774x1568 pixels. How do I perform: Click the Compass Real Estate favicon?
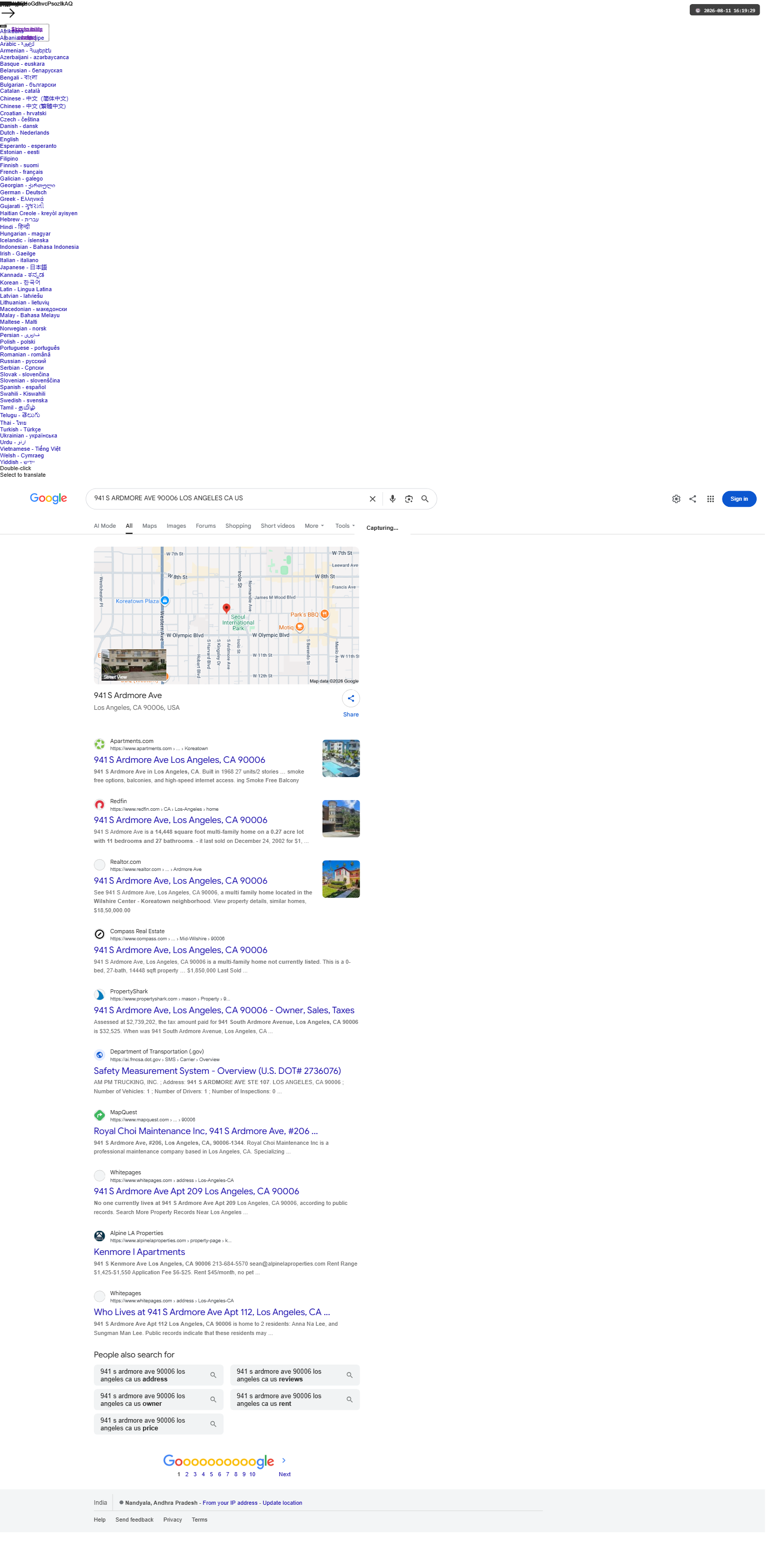pos(99,934)
